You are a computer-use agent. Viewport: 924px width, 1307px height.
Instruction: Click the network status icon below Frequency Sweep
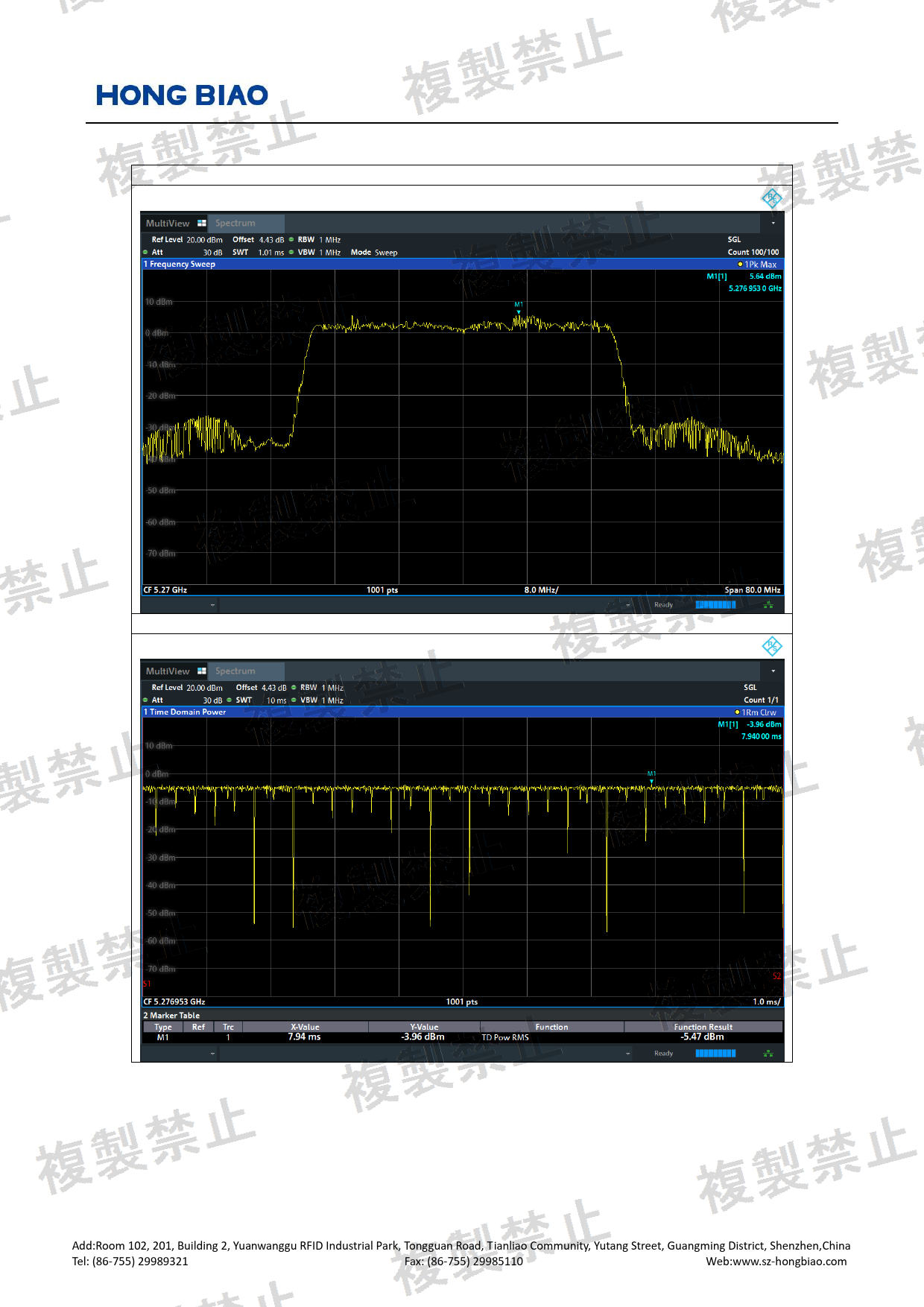click(x=768, y=605)
